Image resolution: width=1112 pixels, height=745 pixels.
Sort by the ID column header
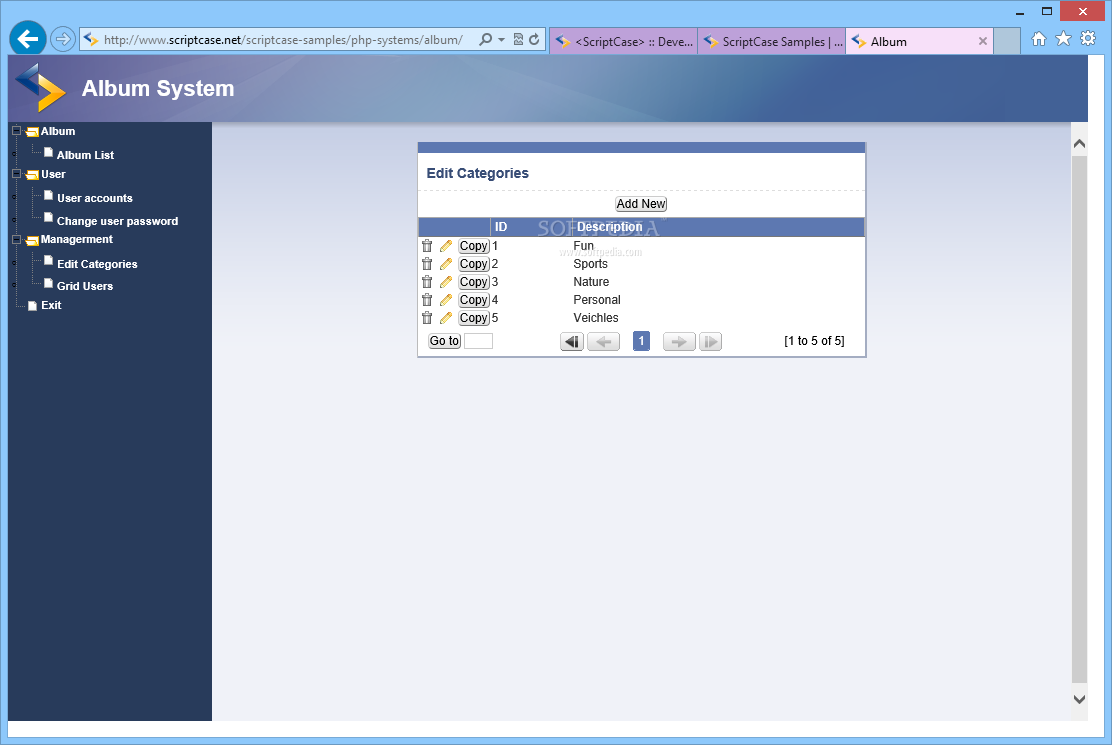click(x=501, y=227)
